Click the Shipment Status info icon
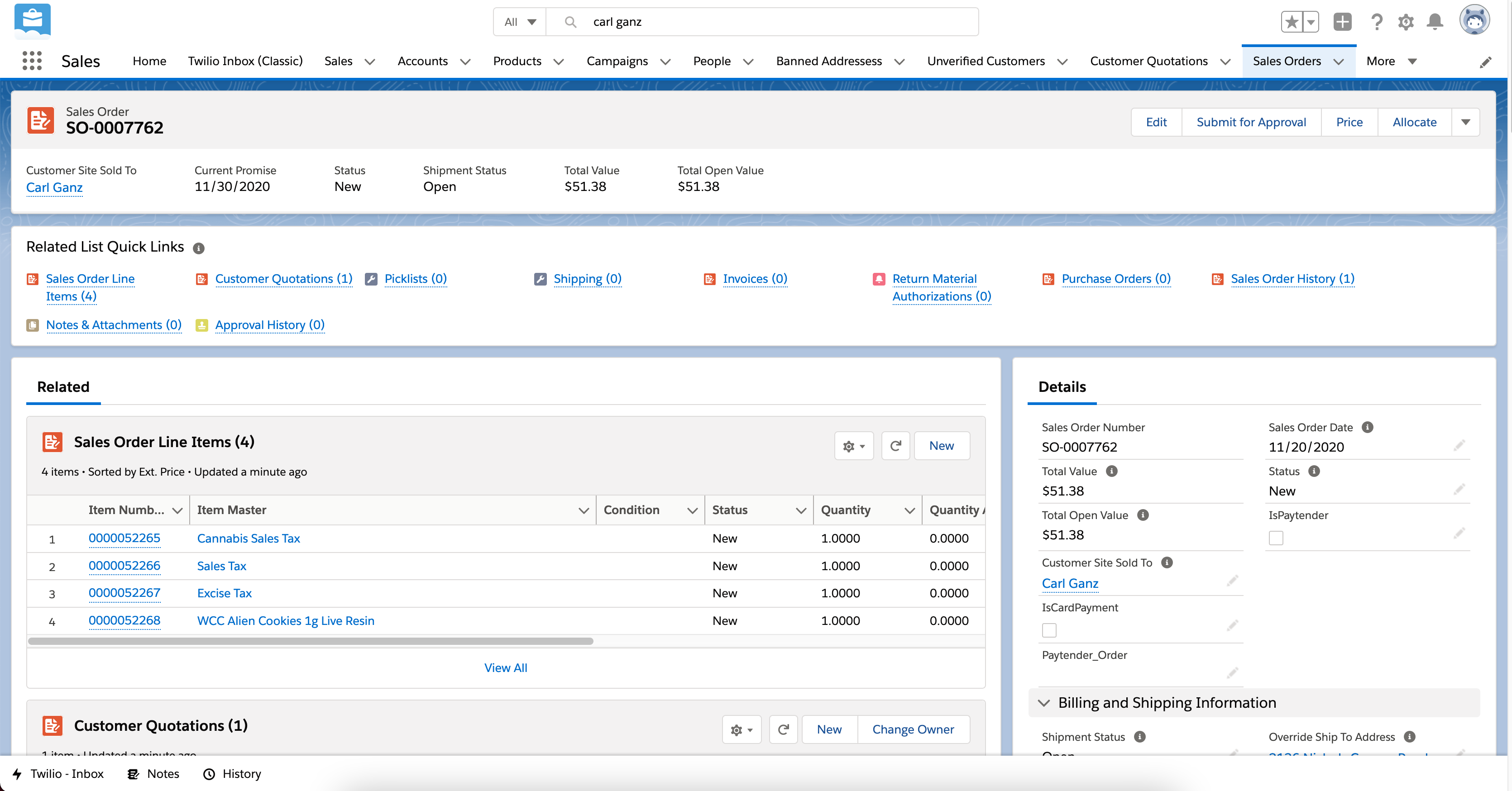The width and height of the screenshot is (1512, 791). (x=1140, y=737)
